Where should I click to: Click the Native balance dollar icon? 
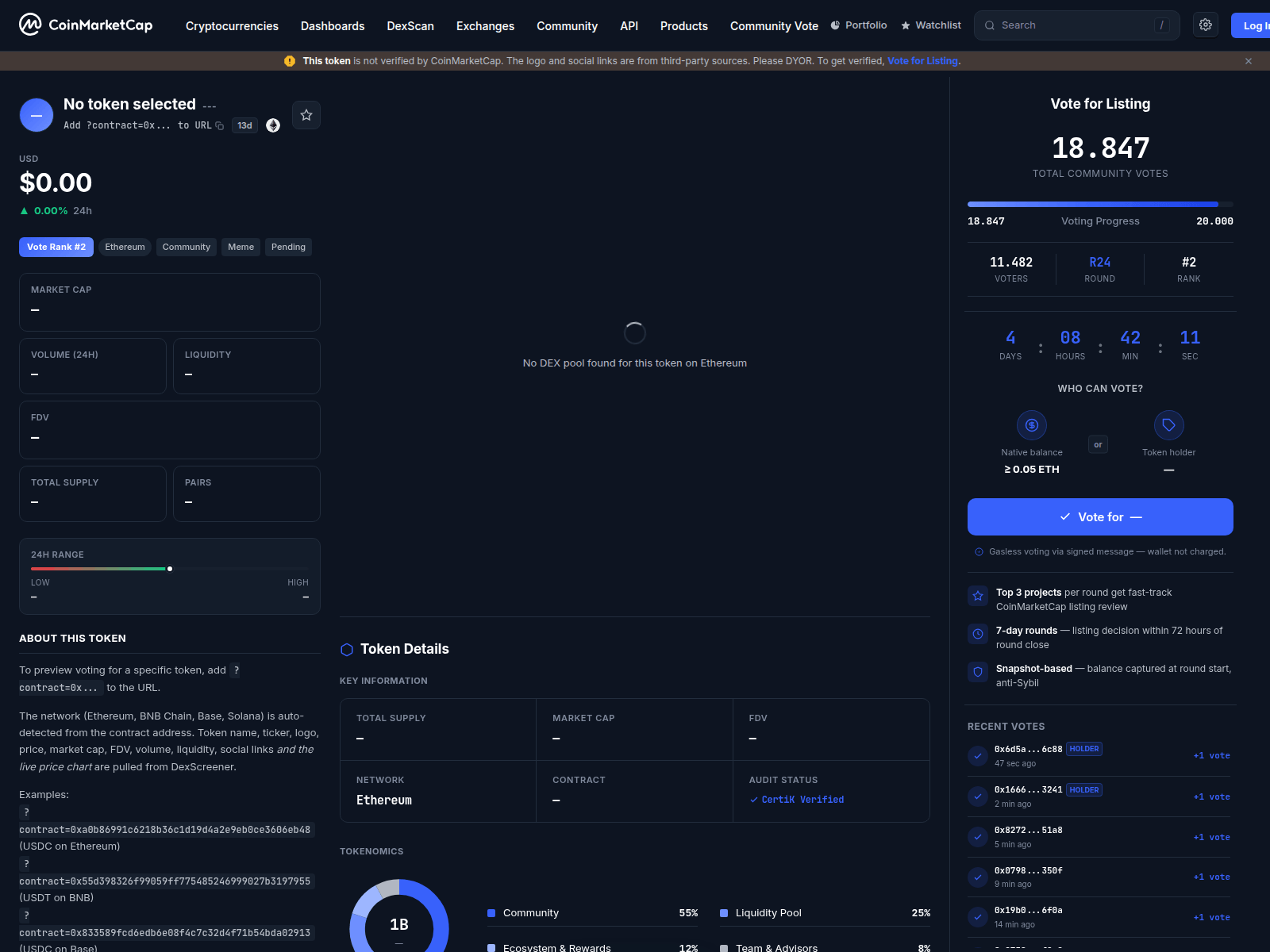tap(1032, 425)
